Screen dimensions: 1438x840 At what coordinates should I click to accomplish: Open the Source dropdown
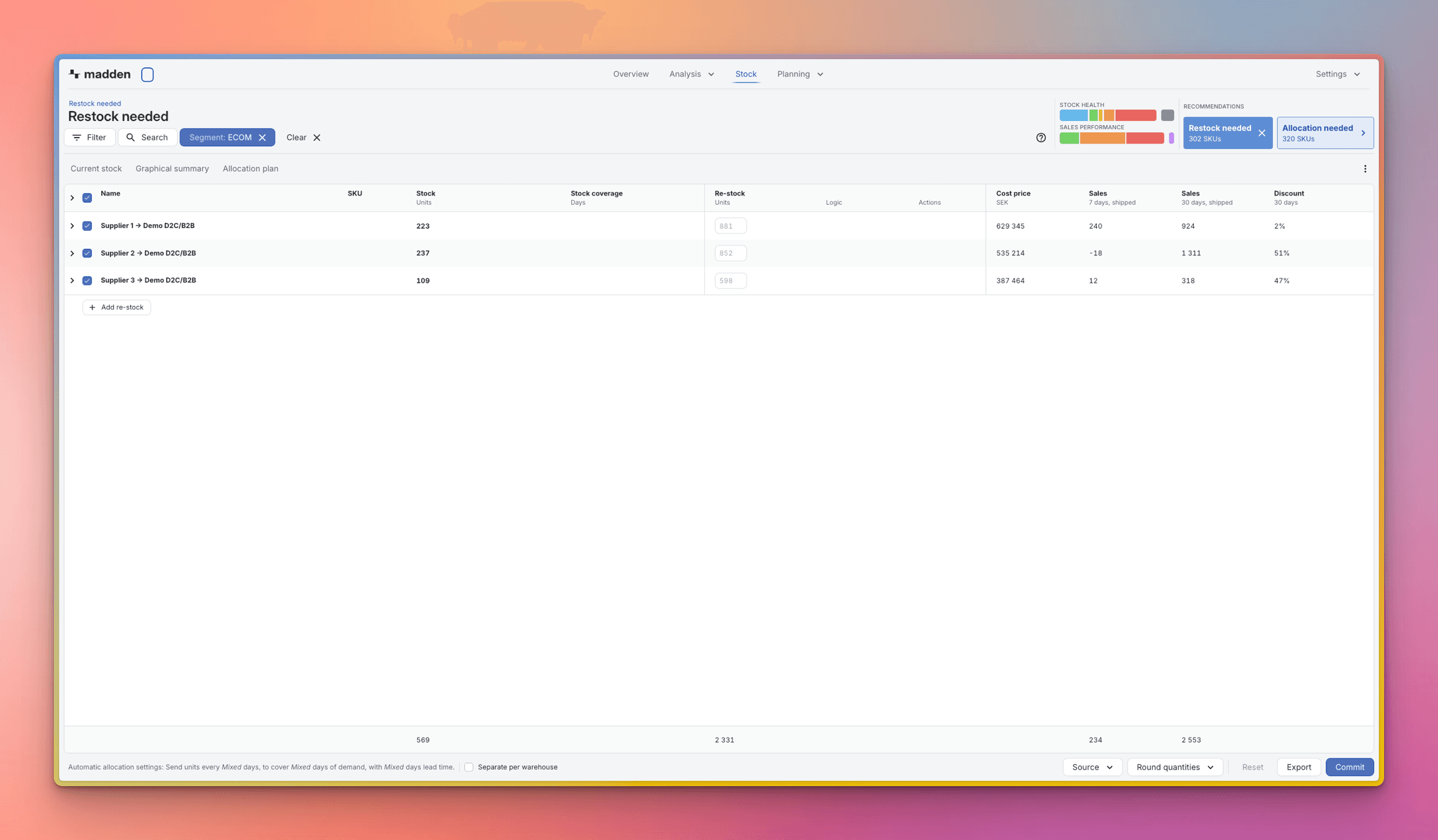(x=1092, y=767)
